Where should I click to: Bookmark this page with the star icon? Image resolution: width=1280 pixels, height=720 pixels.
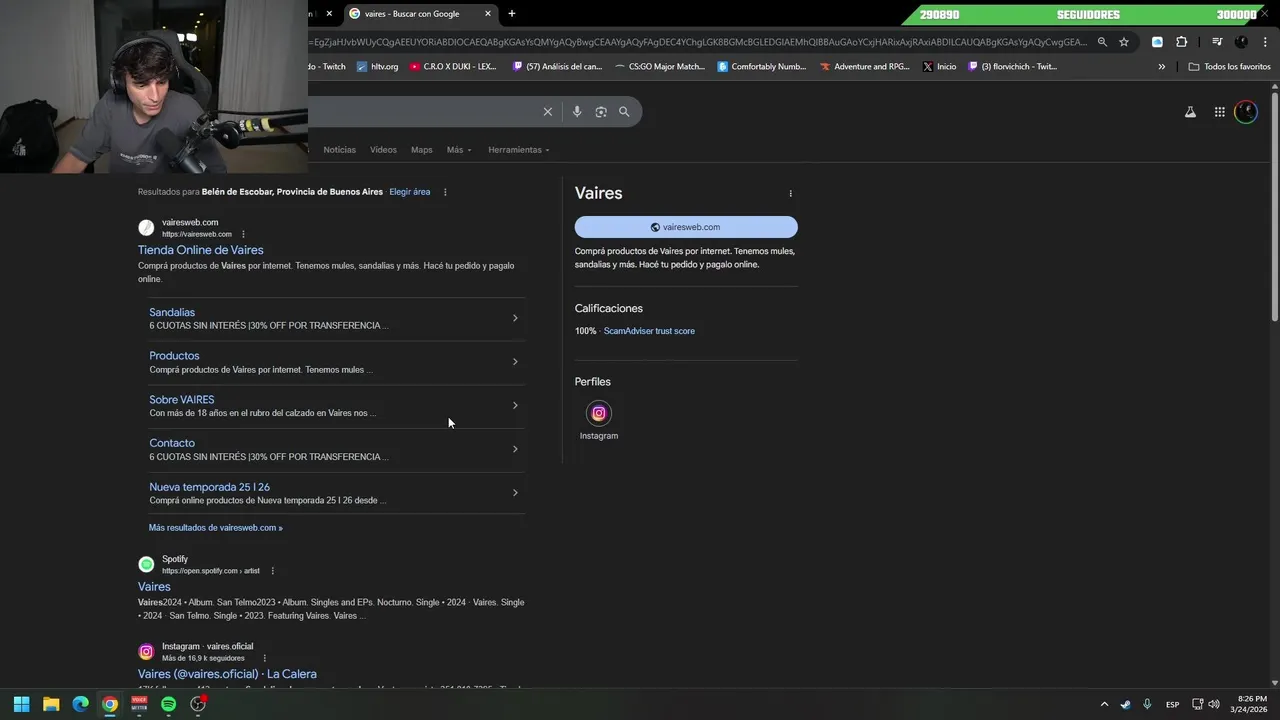click(x=1124, y=42)
